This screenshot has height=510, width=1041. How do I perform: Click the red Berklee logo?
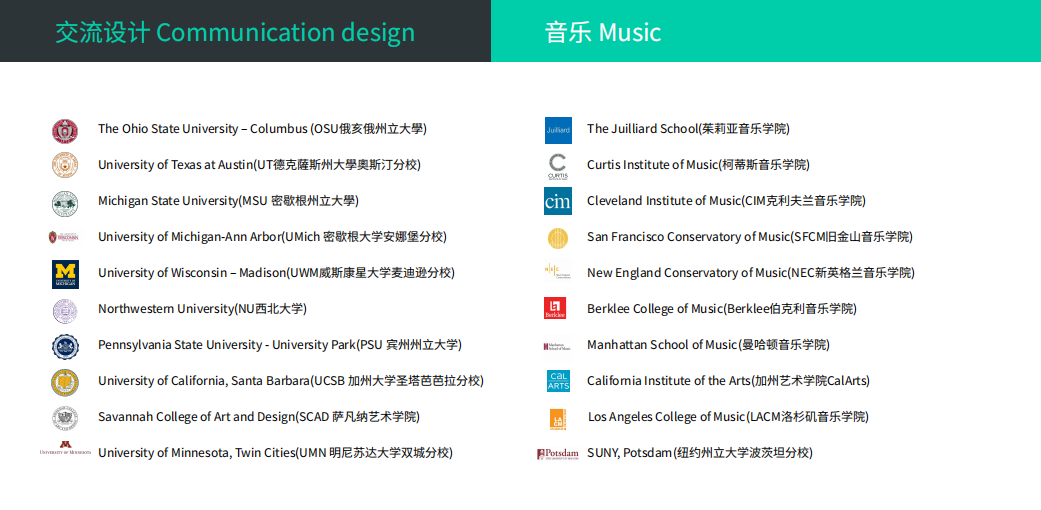coord(555,308)
